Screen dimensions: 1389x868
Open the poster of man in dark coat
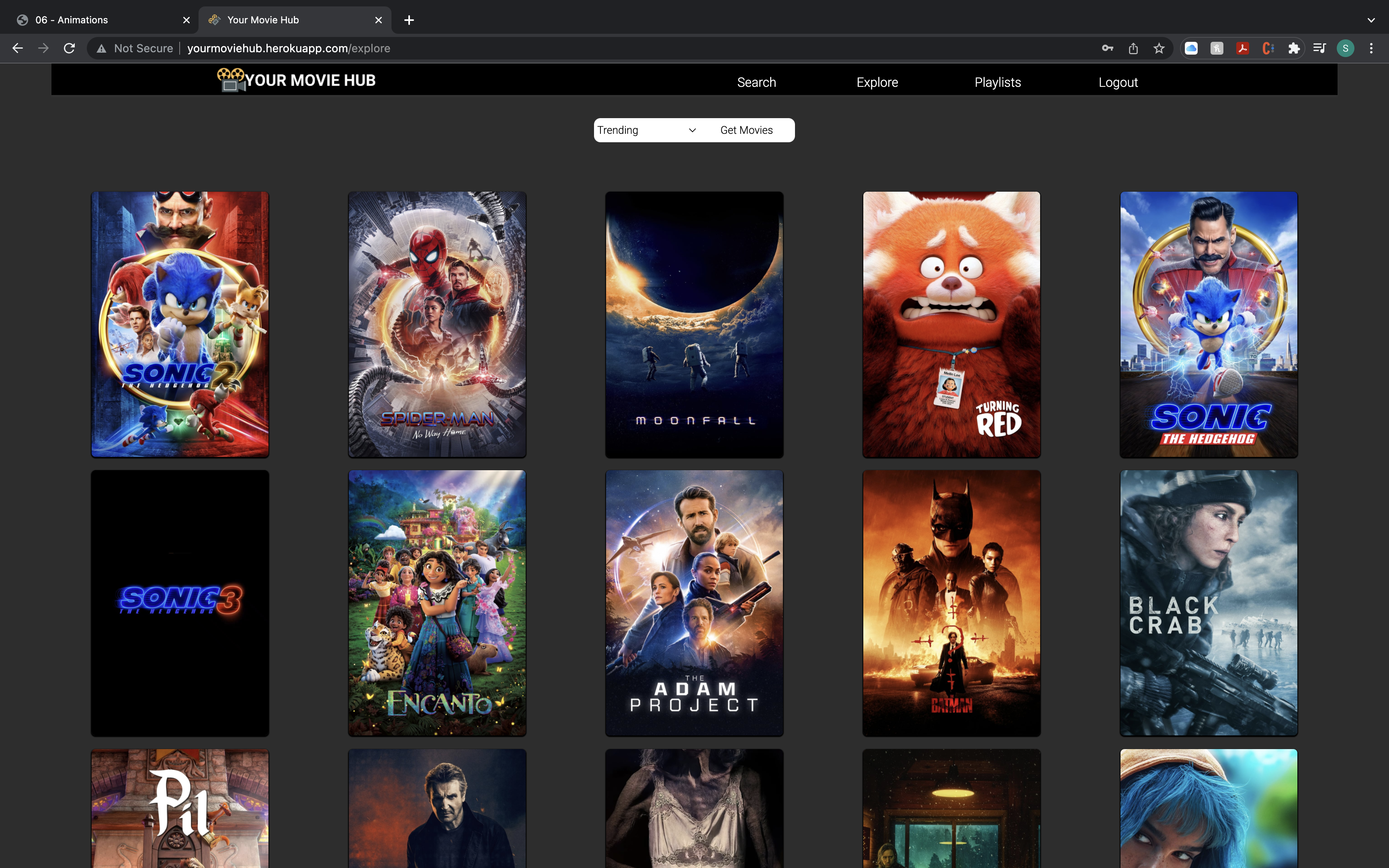click(437, 808)
